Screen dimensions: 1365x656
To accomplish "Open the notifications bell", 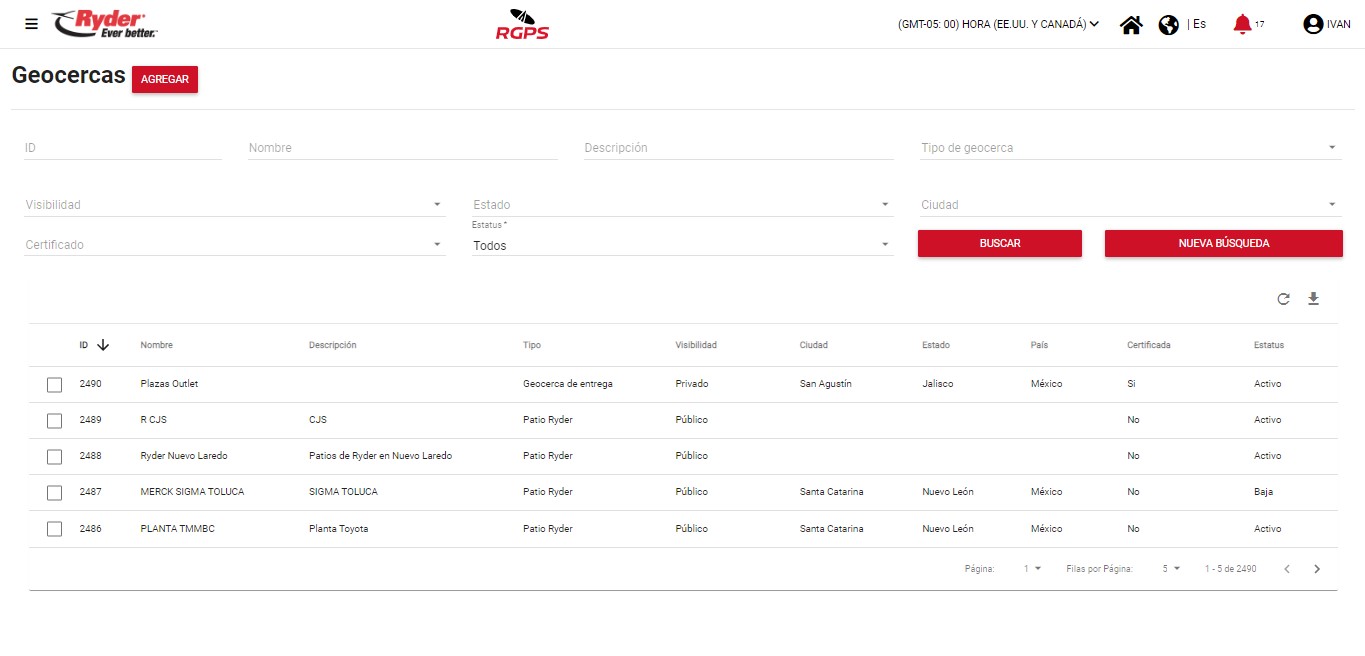I will 1242,24.
